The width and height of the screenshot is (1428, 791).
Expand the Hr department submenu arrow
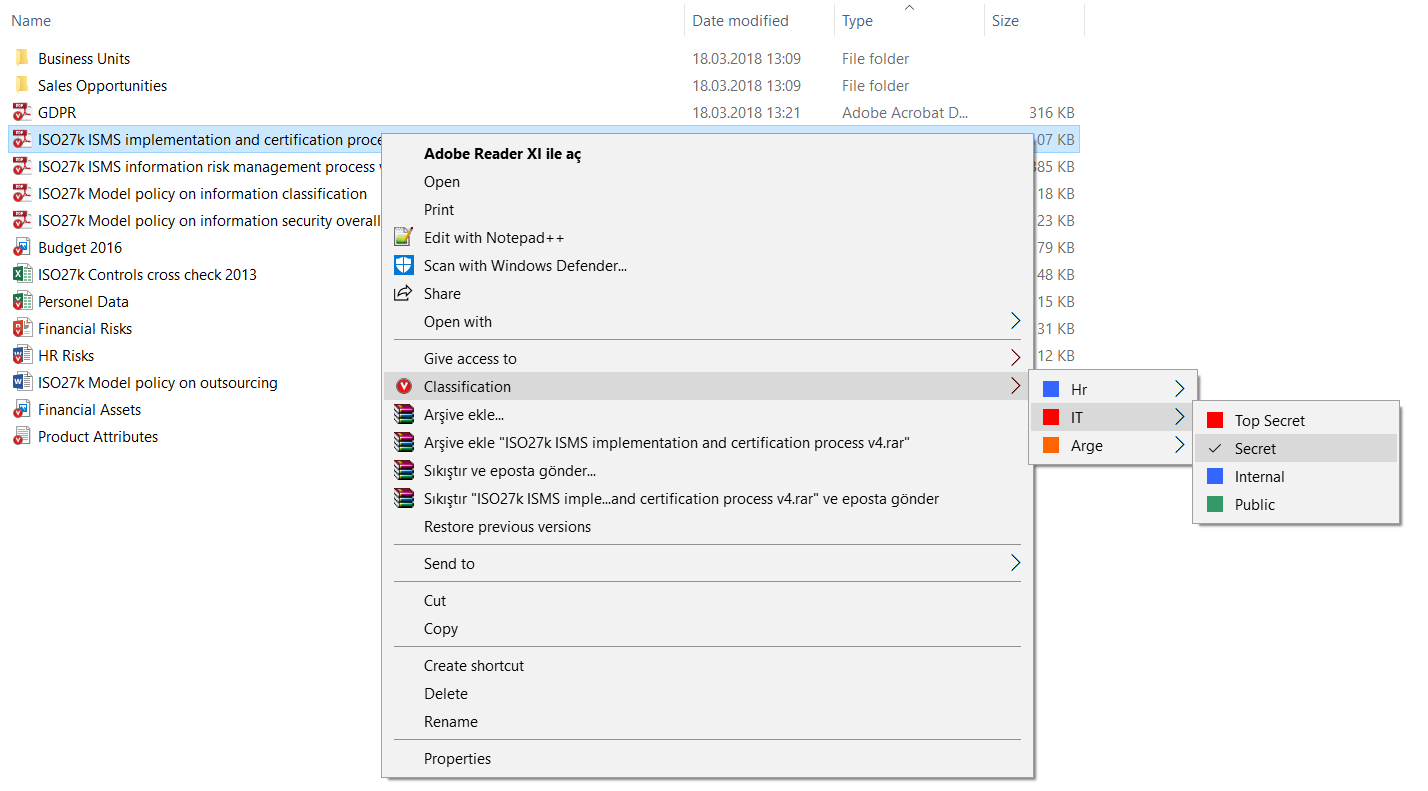pos(1180,389)
